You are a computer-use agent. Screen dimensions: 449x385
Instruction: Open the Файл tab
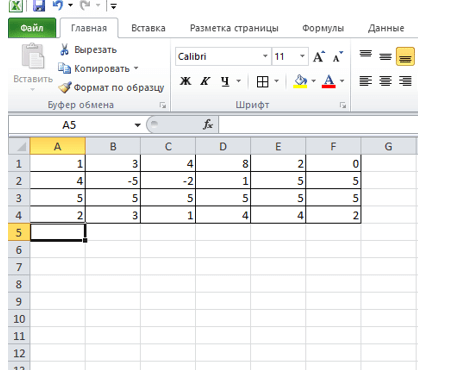point(32,28)
